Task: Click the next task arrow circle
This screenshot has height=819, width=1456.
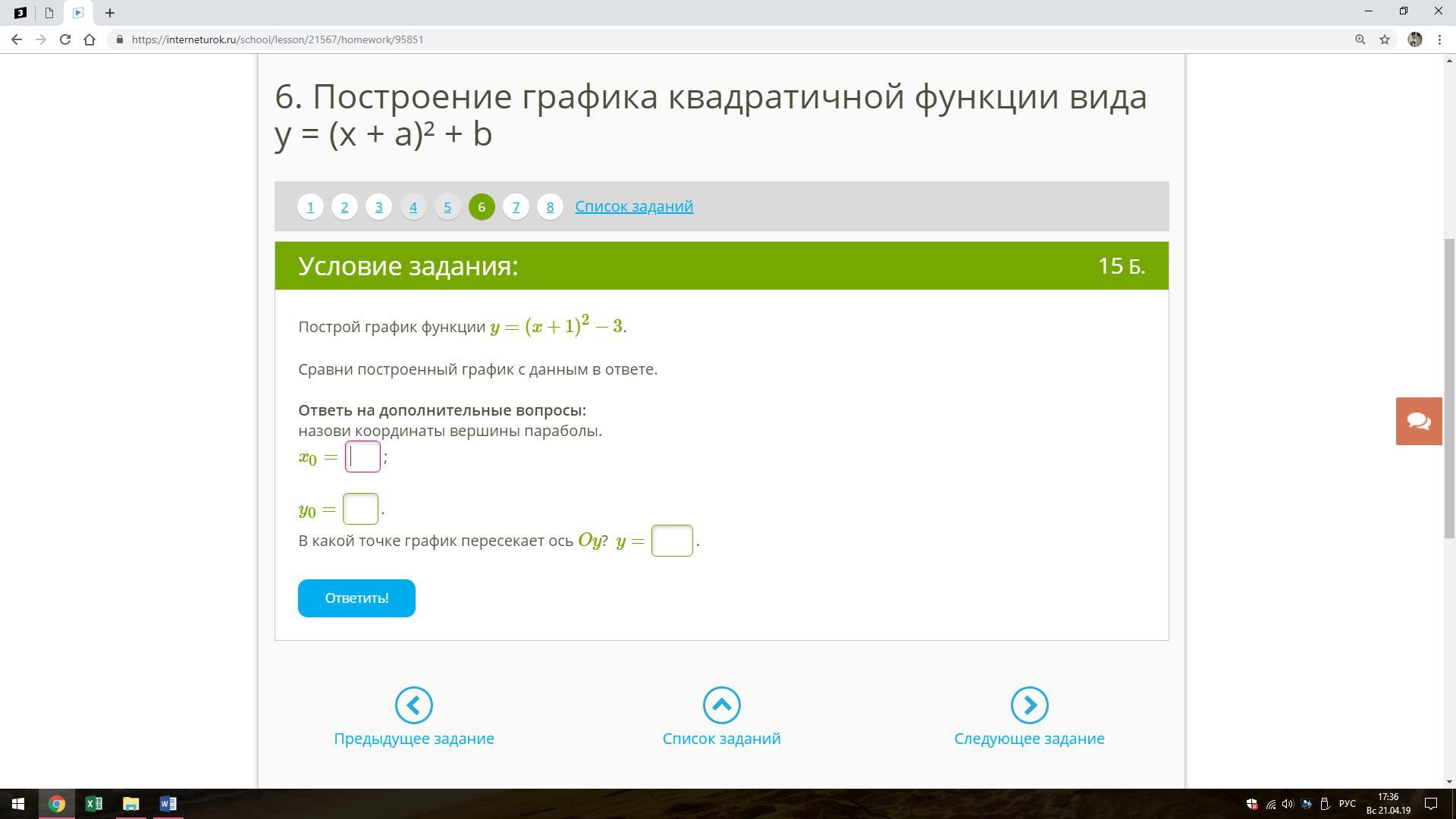Action: tap(1029, 705)
